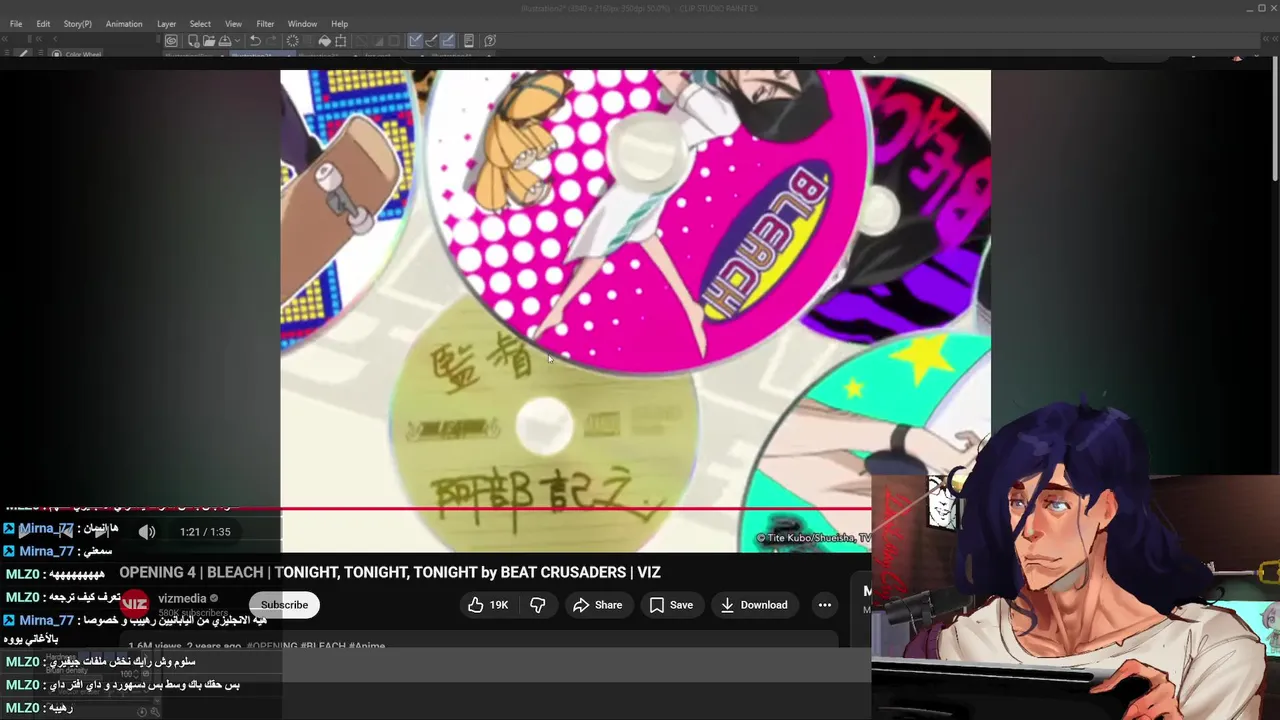Click the Clip Studio support help icon
The width and height of the screenshot is (1280, 720).
[490, 41]
